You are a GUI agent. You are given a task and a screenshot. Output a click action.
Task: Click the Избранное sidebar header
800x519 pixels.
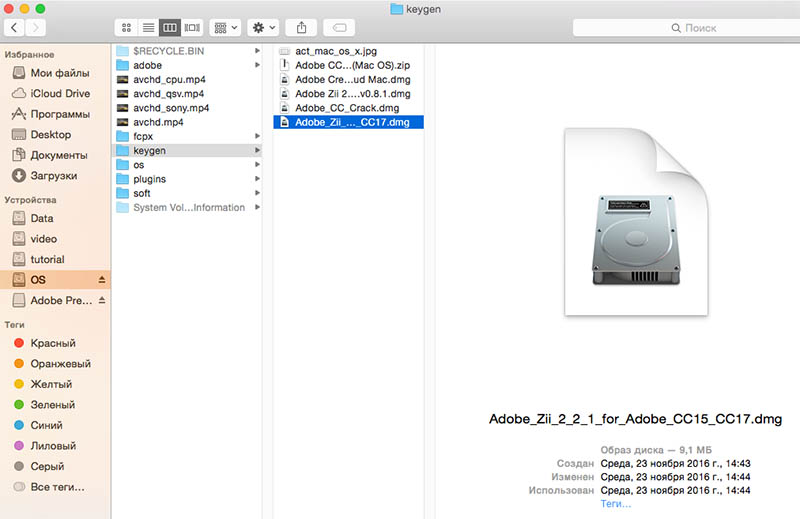[30, 55]
